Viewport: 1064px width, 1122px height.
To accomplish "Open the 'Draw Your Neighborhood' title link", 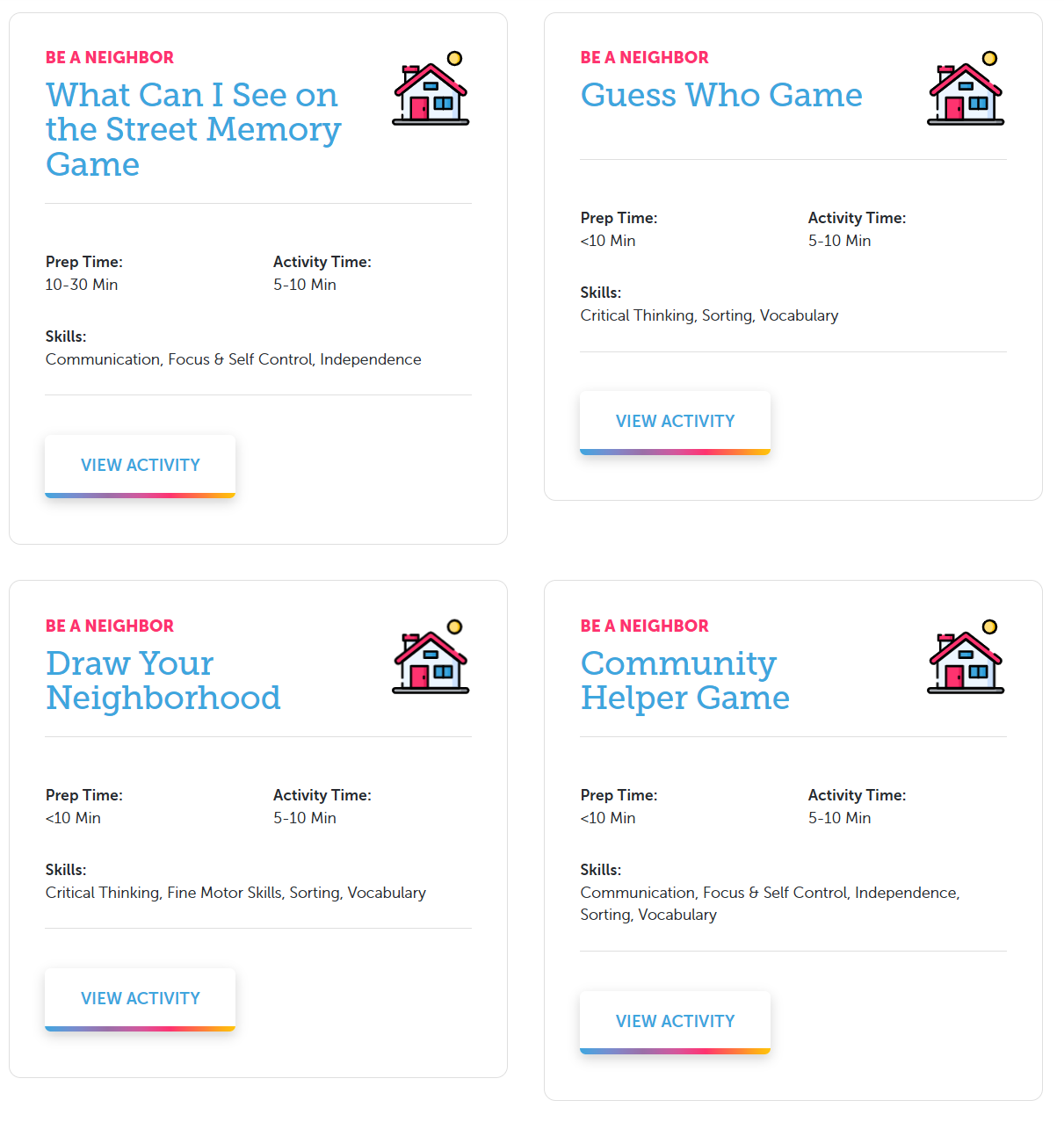I will pyautogui.click(x=163, y=680).
